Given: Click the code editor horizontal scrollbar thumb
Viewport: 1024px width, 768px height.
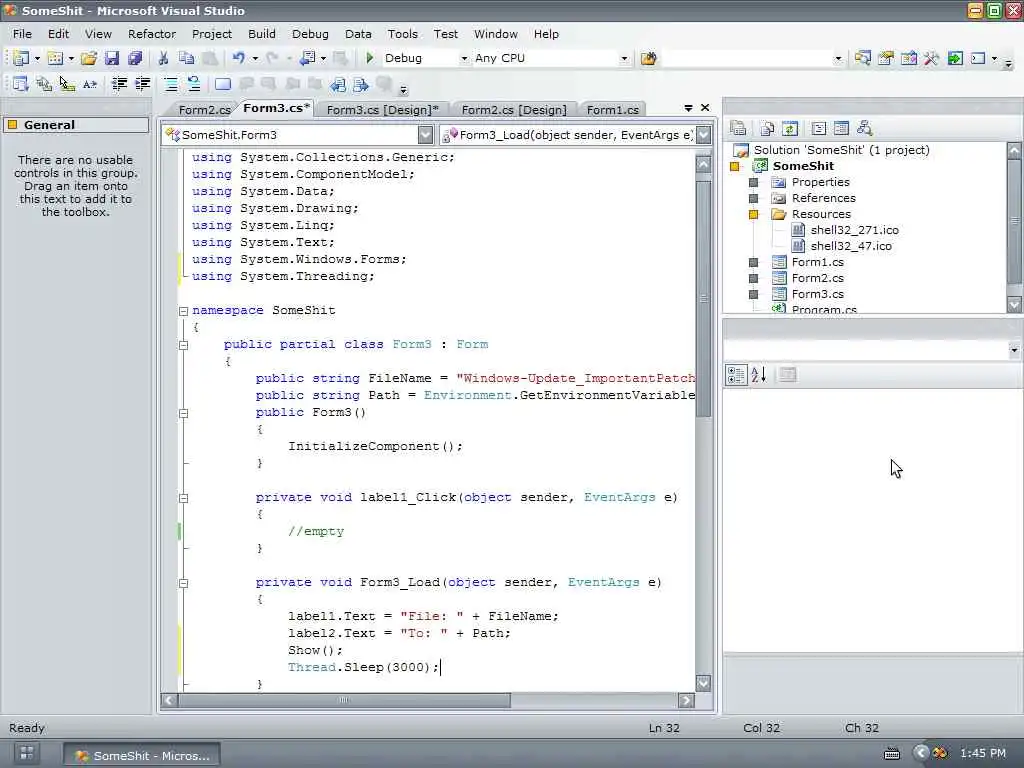Looking at the screenshot, I should tap(344, 701).
